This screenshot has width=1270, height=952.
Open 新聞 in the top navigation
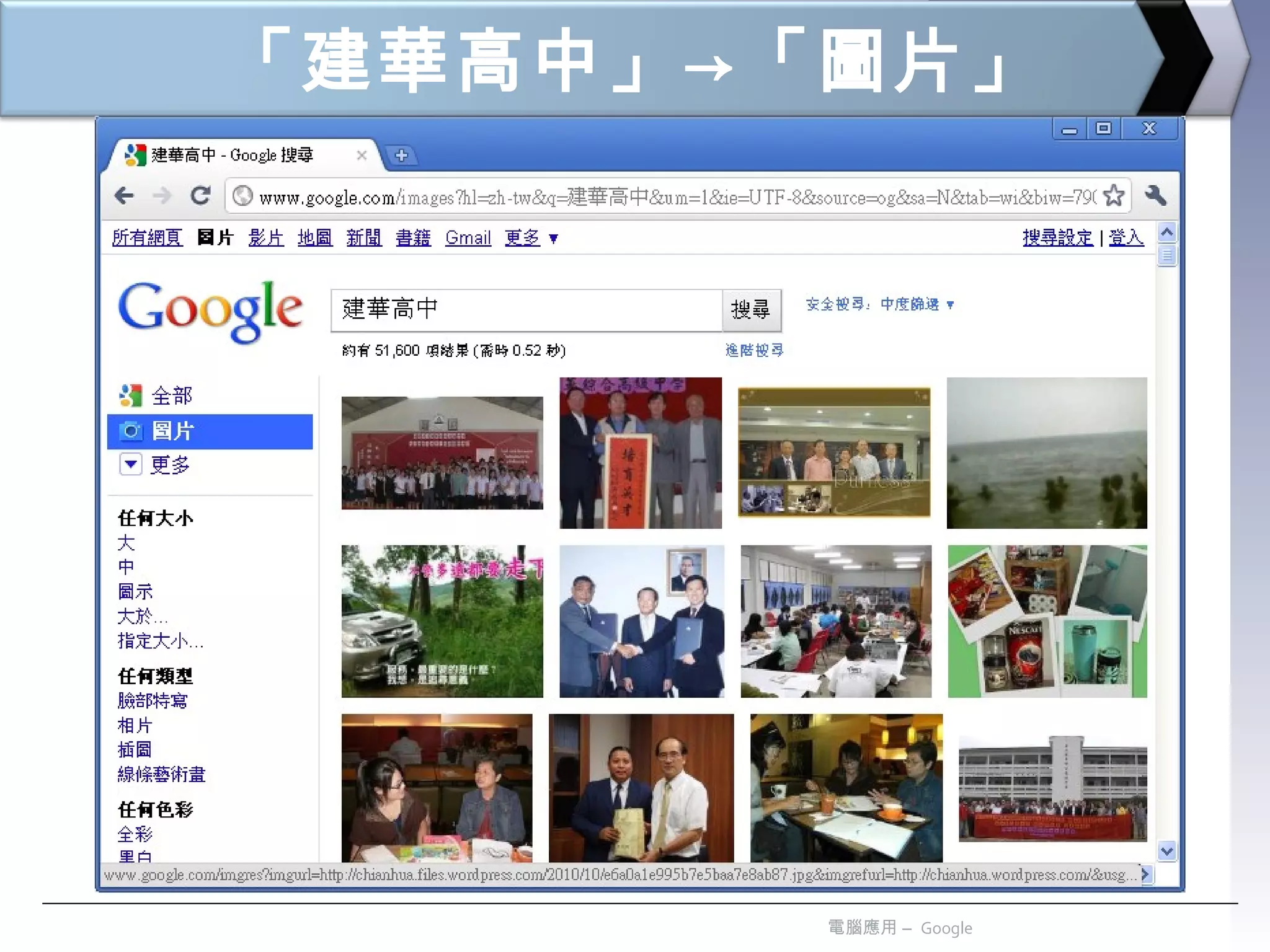tap(363, 237)
